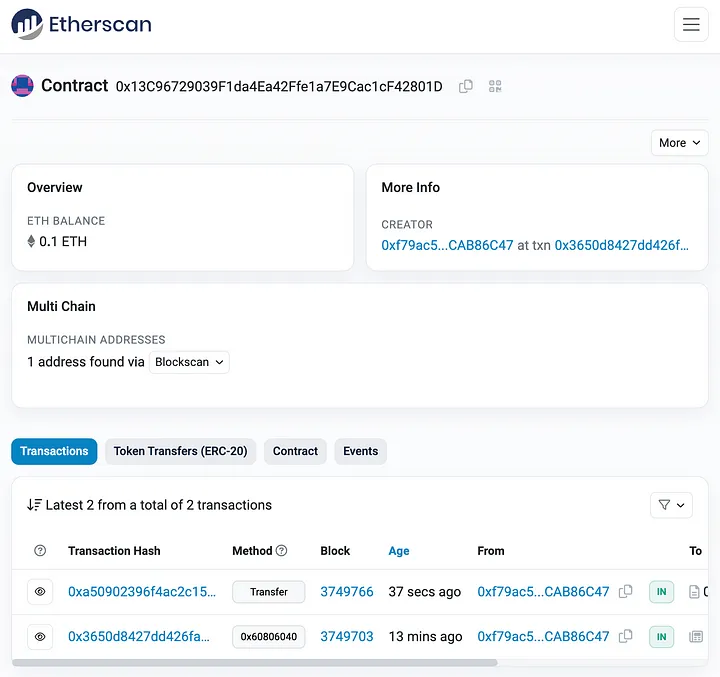Expand the More dropdown

point(680,143)
